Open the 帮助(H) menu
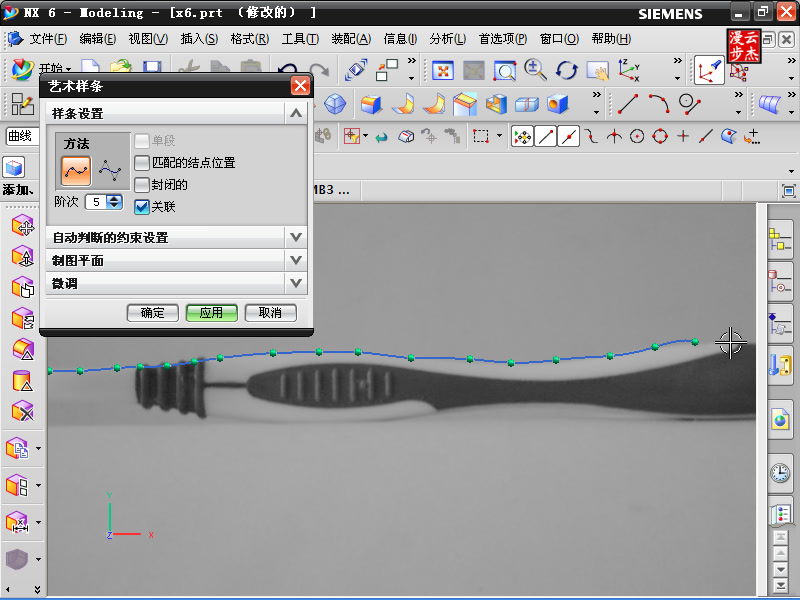 pos(611,39)
